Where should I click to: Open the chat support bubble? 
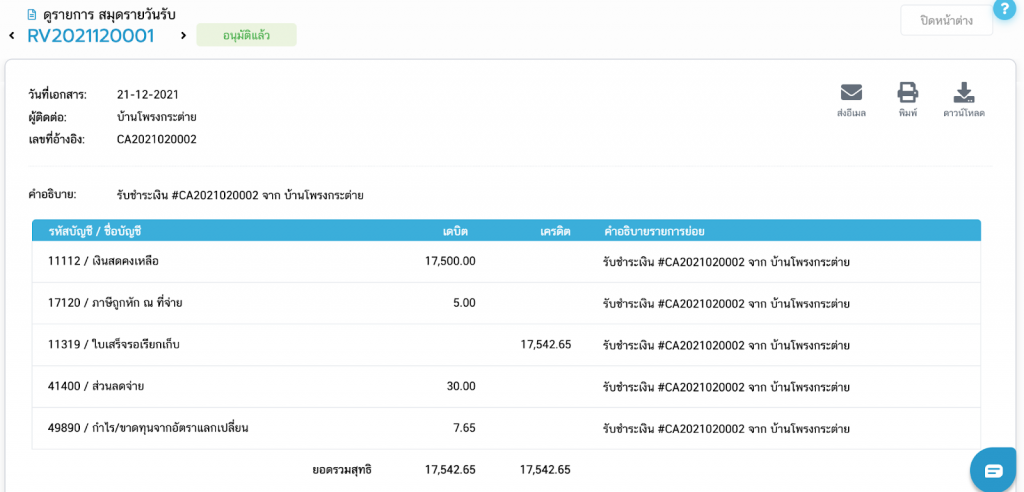[993, 470]
